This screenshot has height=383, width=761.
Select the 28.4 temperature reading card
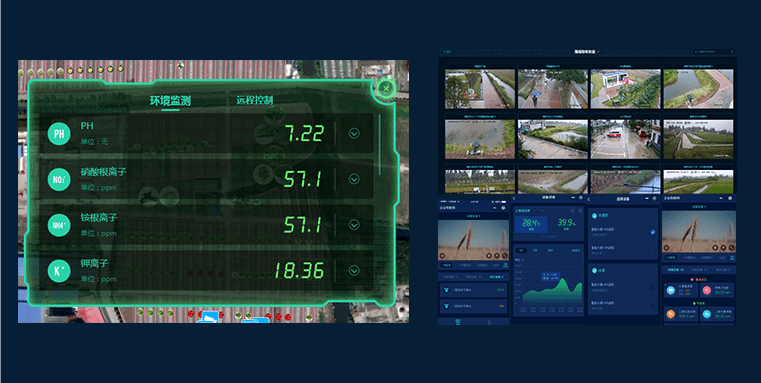click(531, 224)
